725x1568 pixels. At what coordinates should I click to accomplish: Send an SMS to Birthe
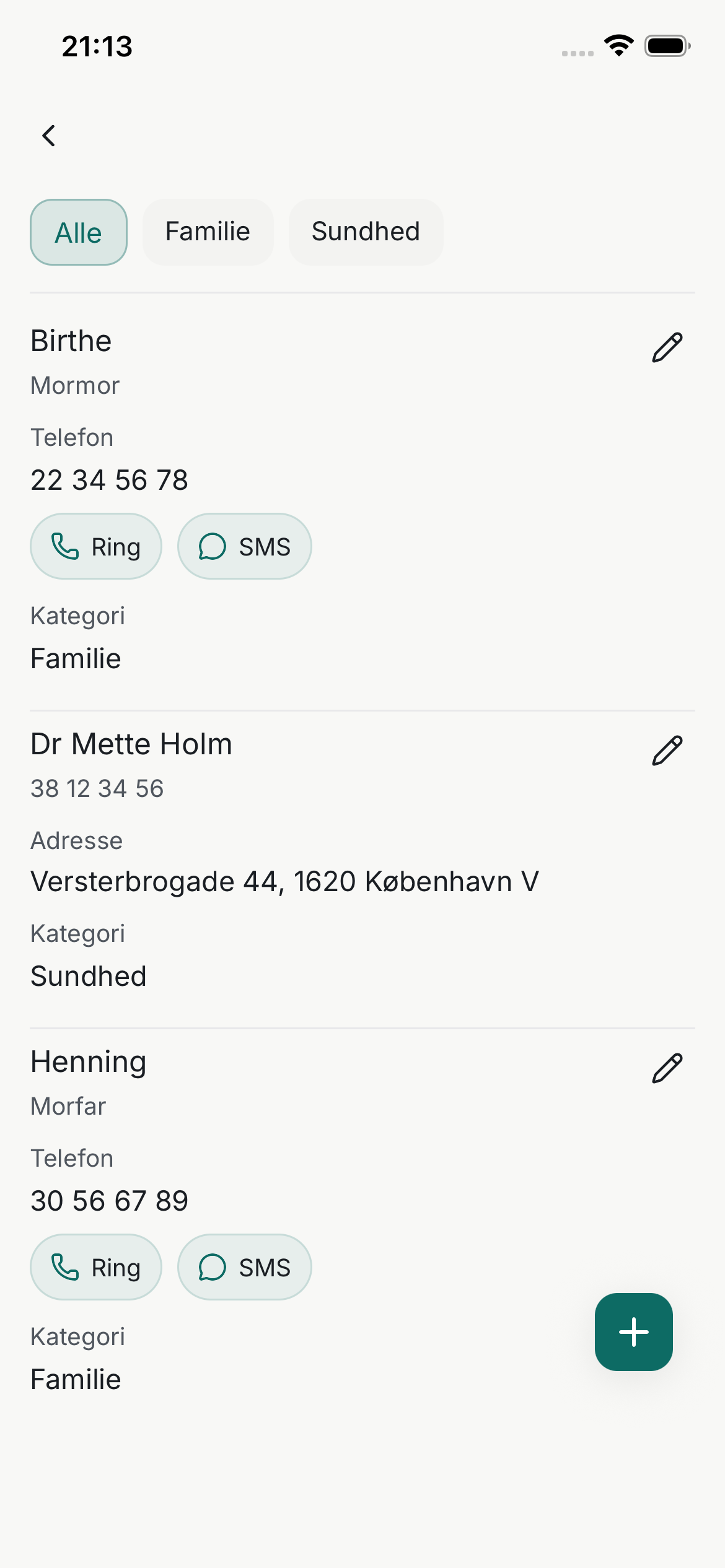pyautogui.click(x=244, y=546)
